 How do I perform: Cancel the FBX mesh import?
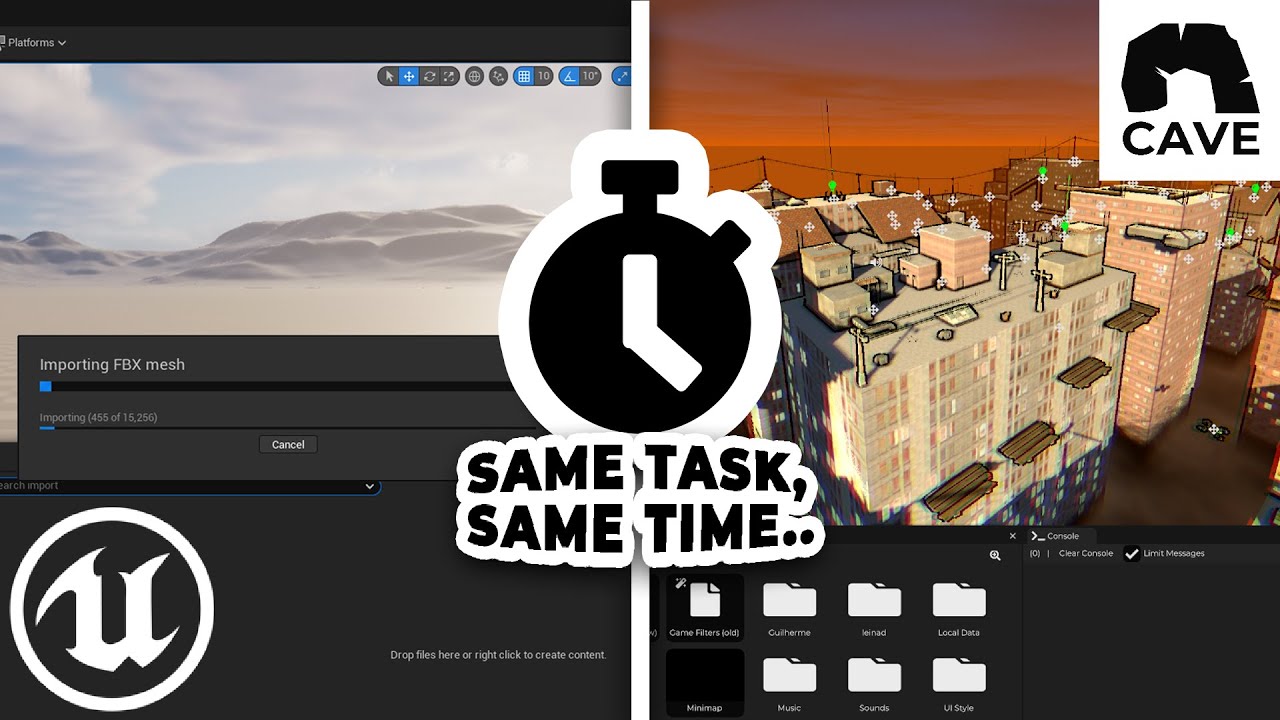288,444
